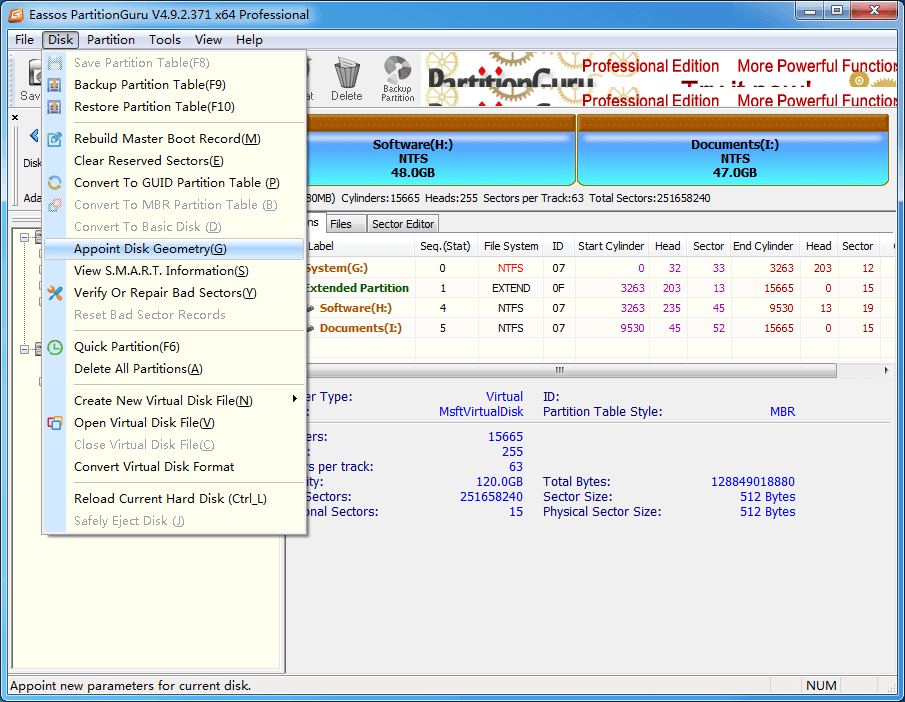Choose Delete All Partitions(A)
Screen dimensions: 905x702
click(174, 369)
